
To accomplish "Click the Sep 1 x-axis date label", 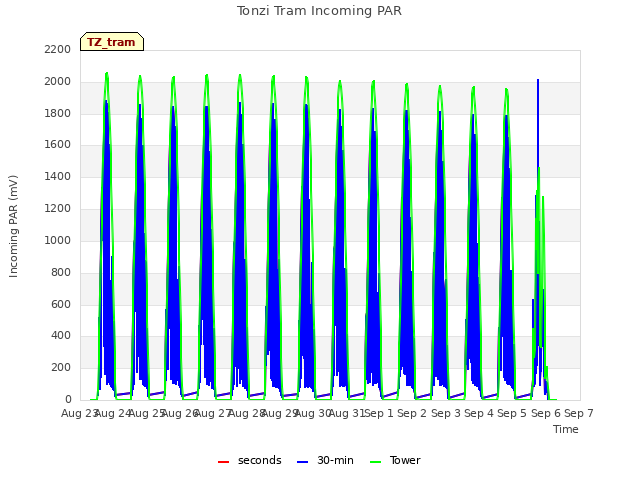I will (379, 413).
